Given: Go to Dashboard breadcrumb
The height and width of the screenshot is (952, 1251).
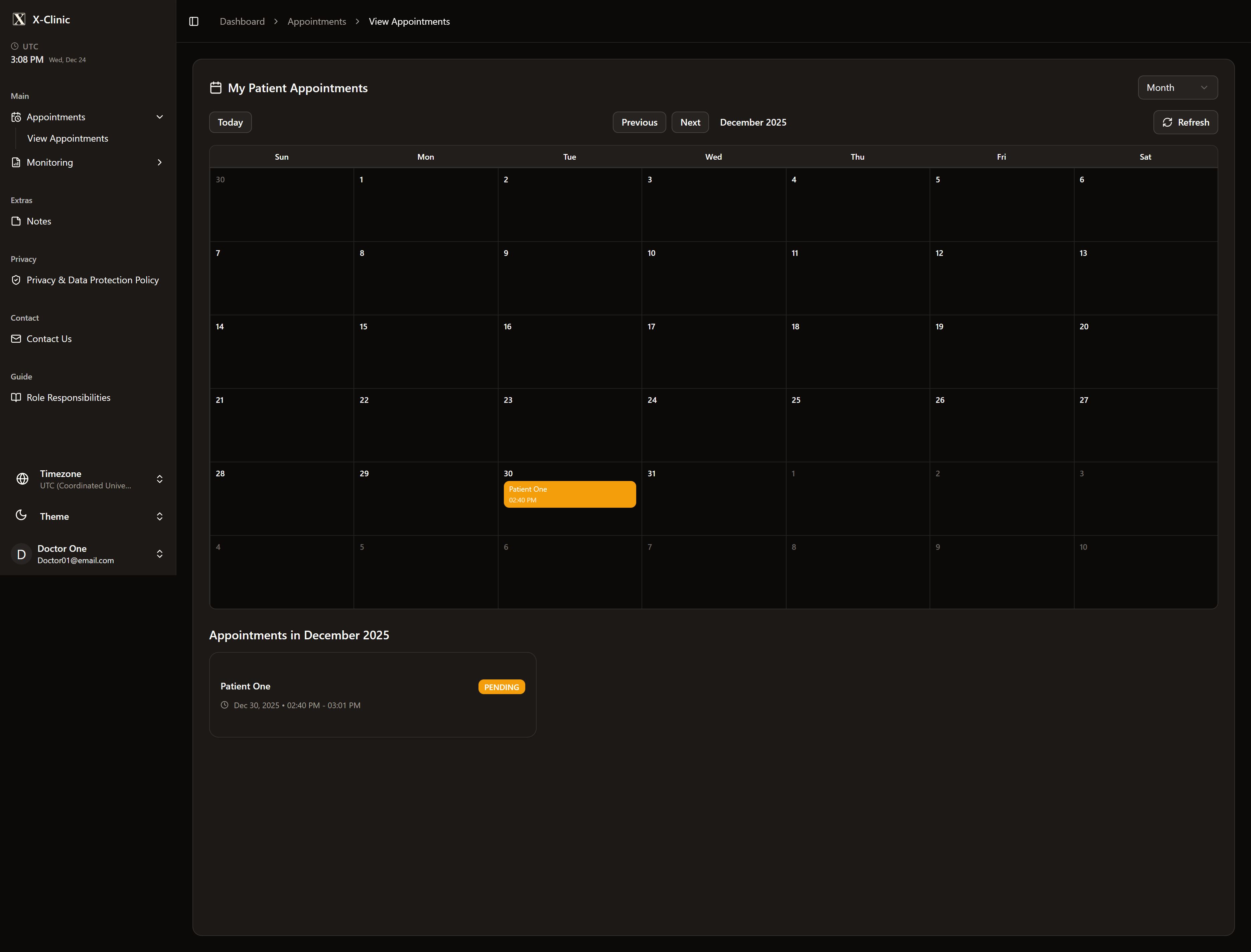Looking at the screenshot, I should pos(242,21).
